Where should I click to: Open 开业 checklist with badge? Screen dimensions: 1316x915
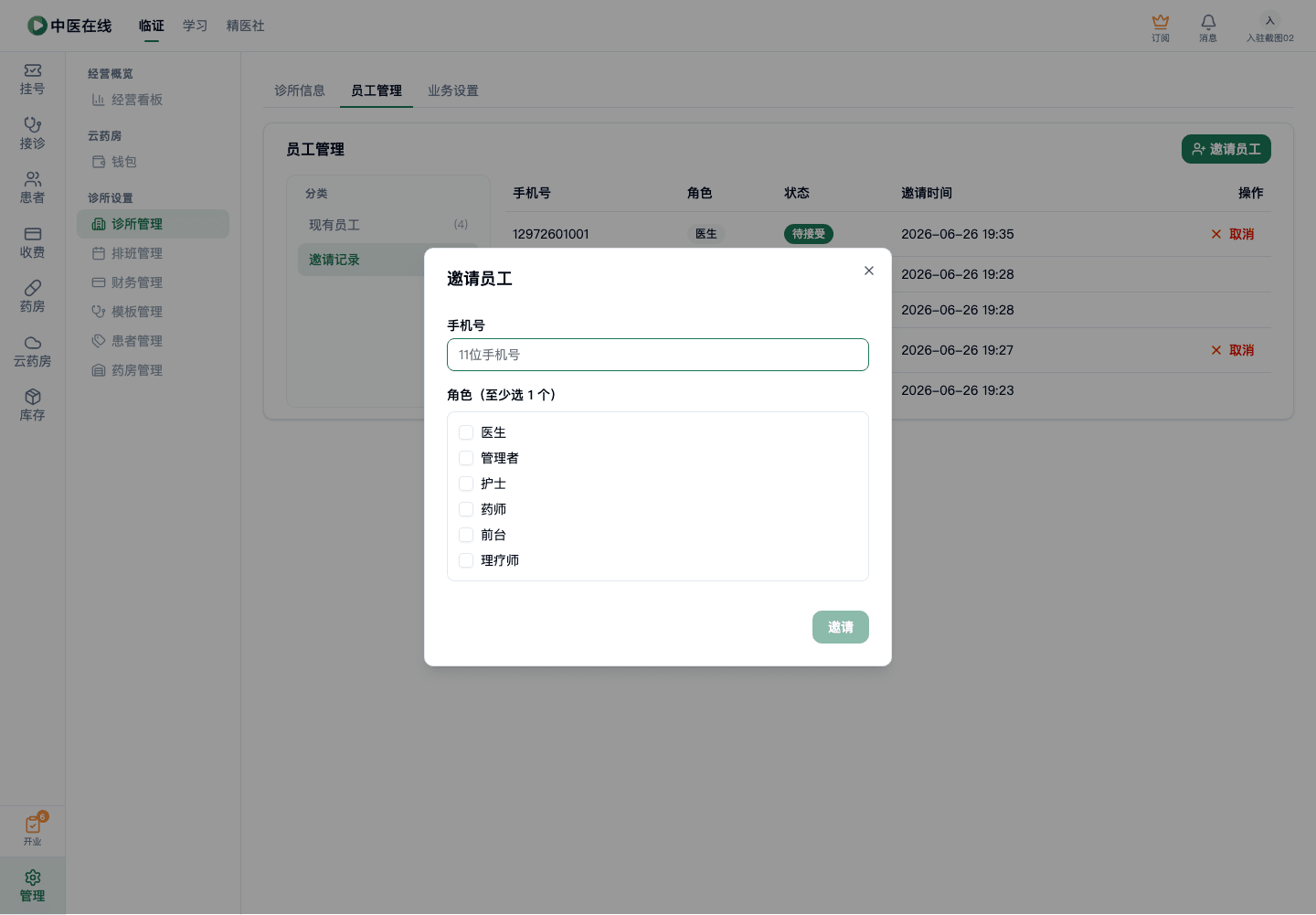pos(33,830)
